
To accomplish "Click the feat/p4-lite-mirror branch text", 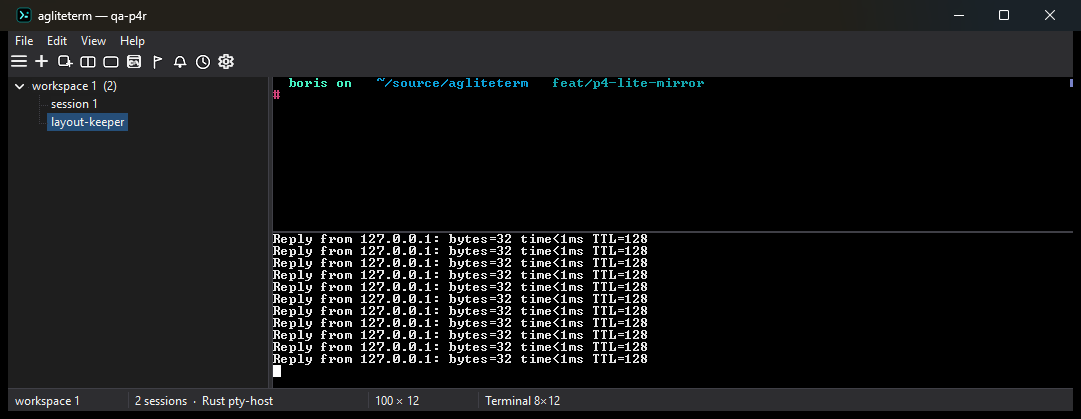I will (628, 83).
